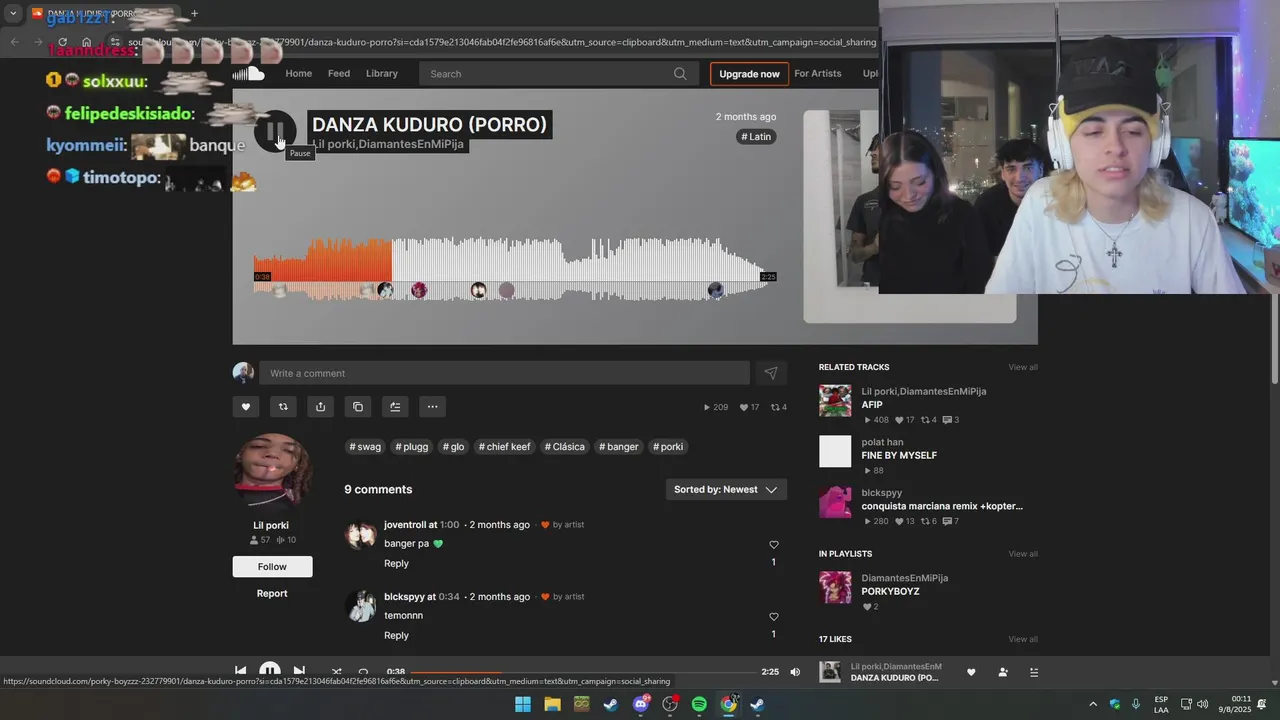Click View all next to 17 Likes
The width and height of the screenshot is (1280, 720).
pyautogui.click(x=1023, y=639)
